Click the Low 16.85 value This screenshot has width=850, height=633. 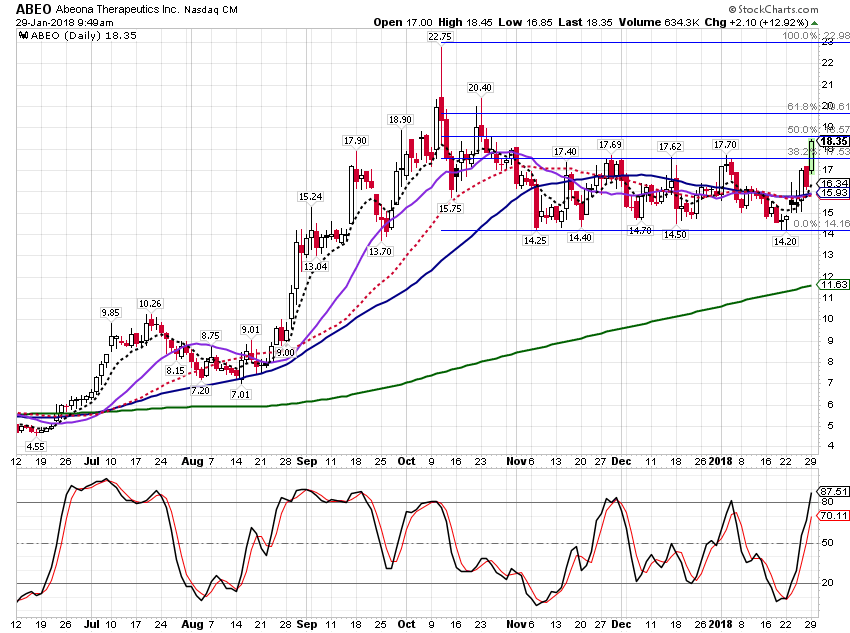click(525, 22)
